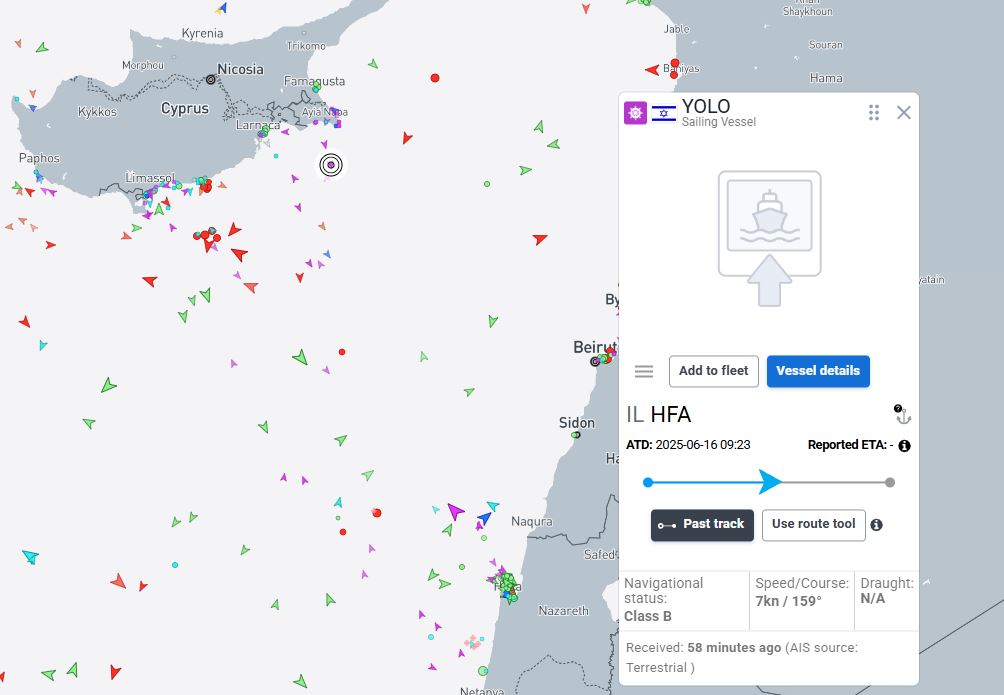The width and height of the screenshot is (1004, 695).
Task: Click the drag handle dots in YOLO panel
Action: [x=873, y=113]
